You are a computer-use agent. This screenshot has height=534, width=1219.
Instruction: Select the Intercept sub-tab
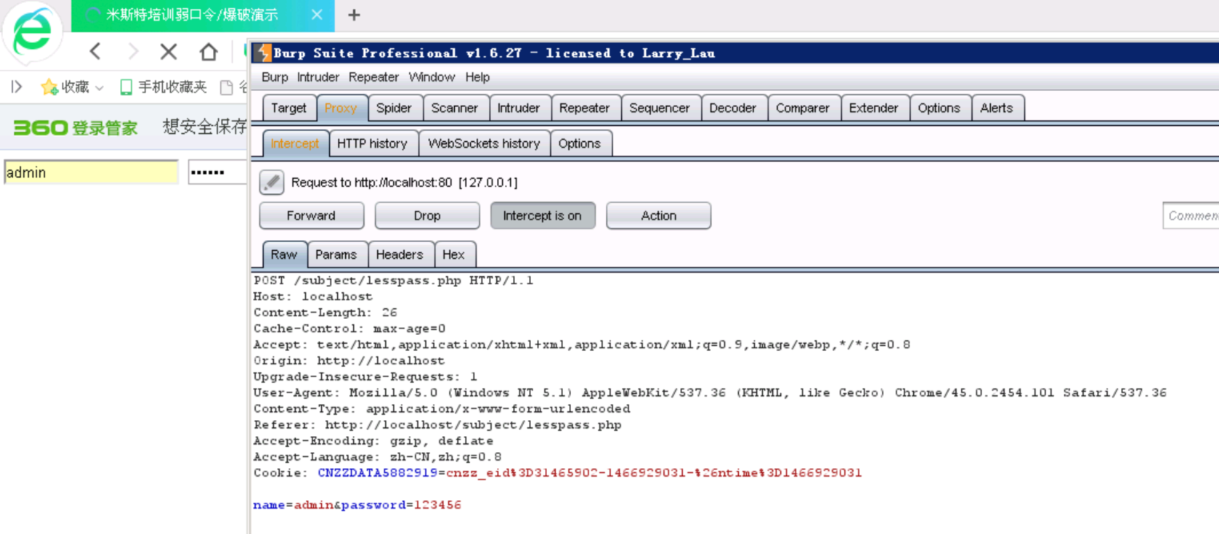tap(295, 143)
